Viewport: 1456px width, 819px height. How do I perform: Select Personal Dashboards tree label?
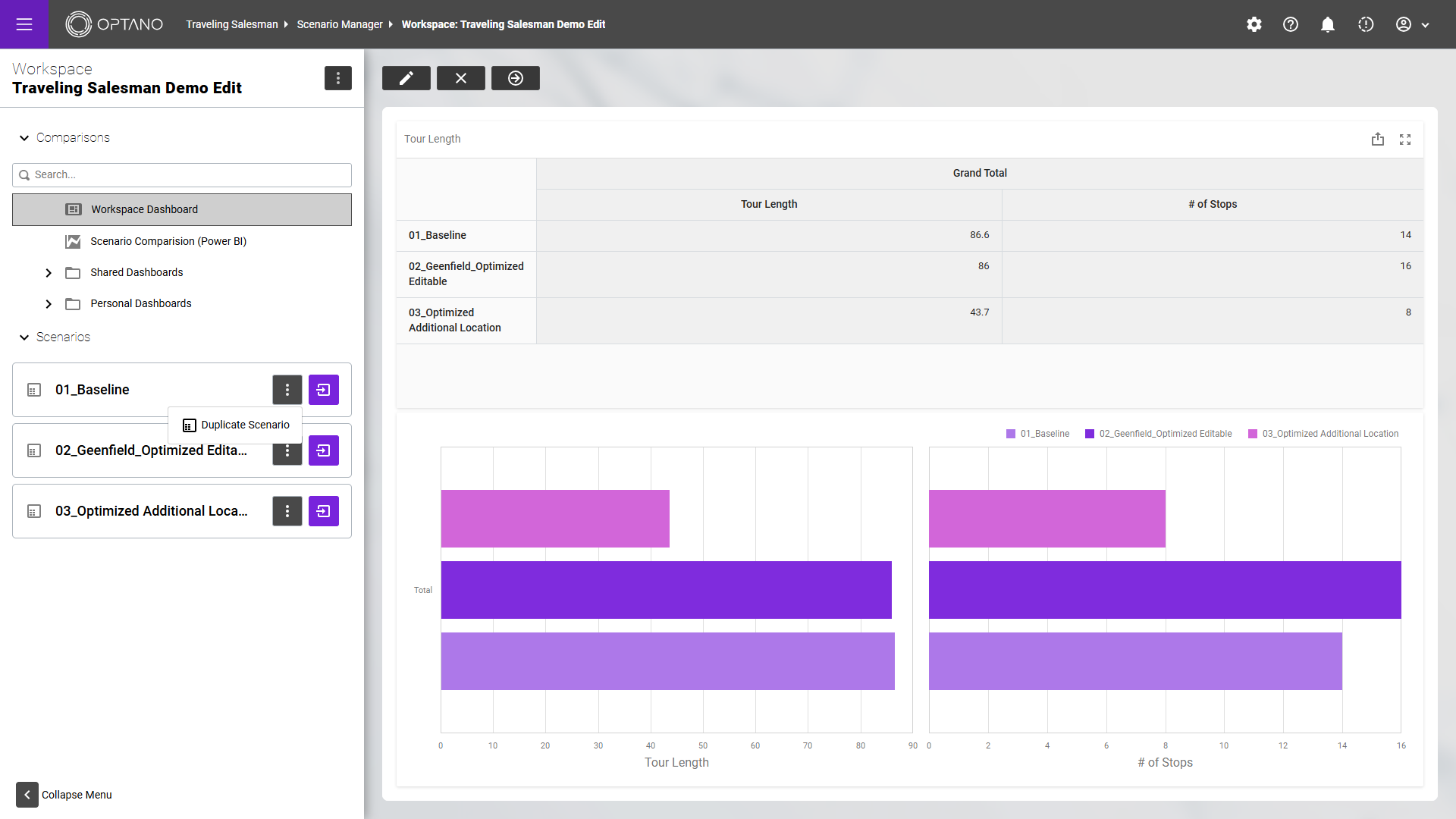(x=141, y=303)
